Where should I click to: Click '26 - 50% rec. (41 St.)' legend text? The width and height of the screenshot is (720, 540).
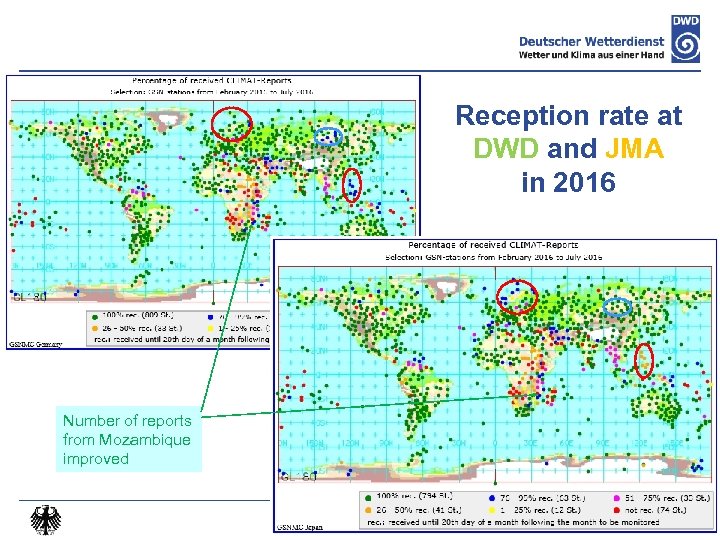tap(419, 510)
